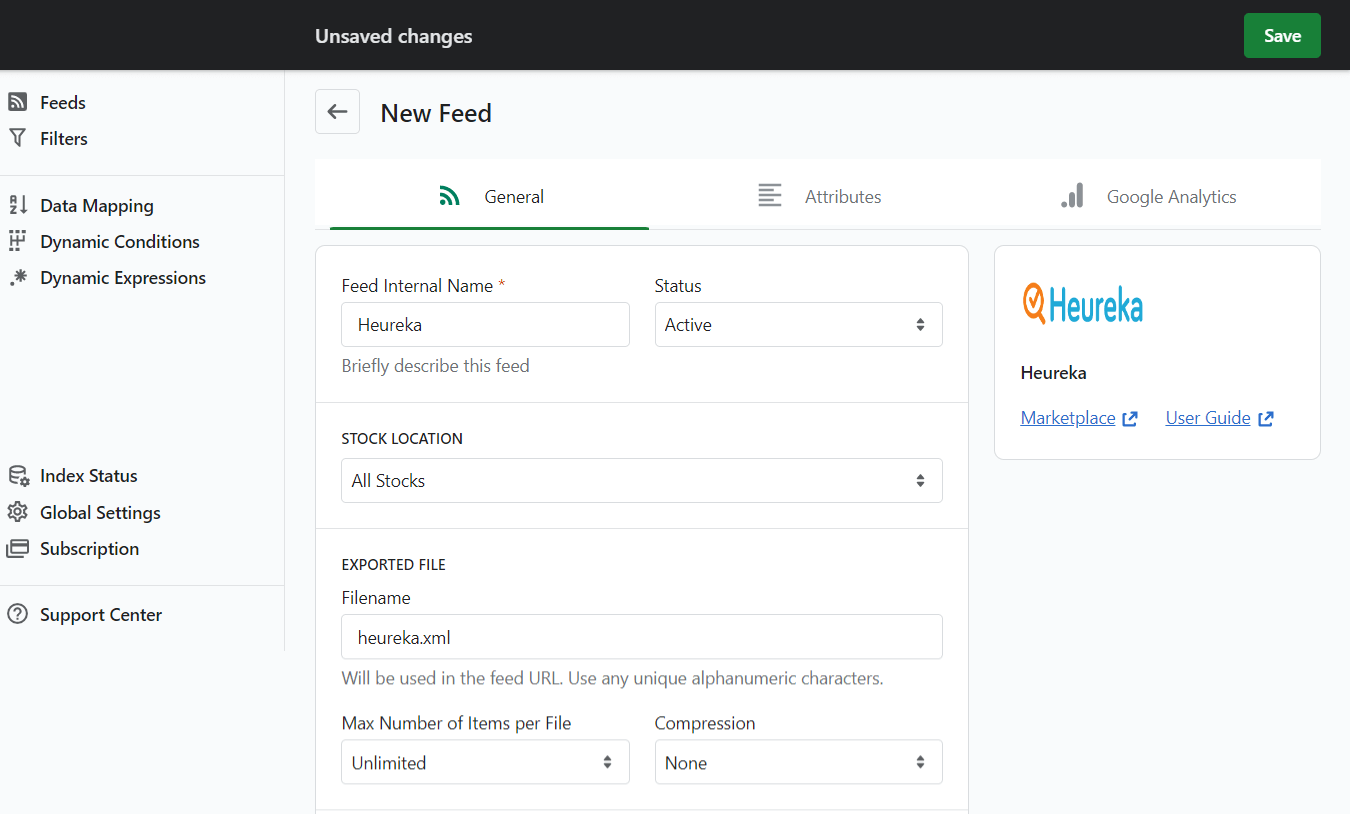Switch to the Google Analytics tab

point(1148,197)
